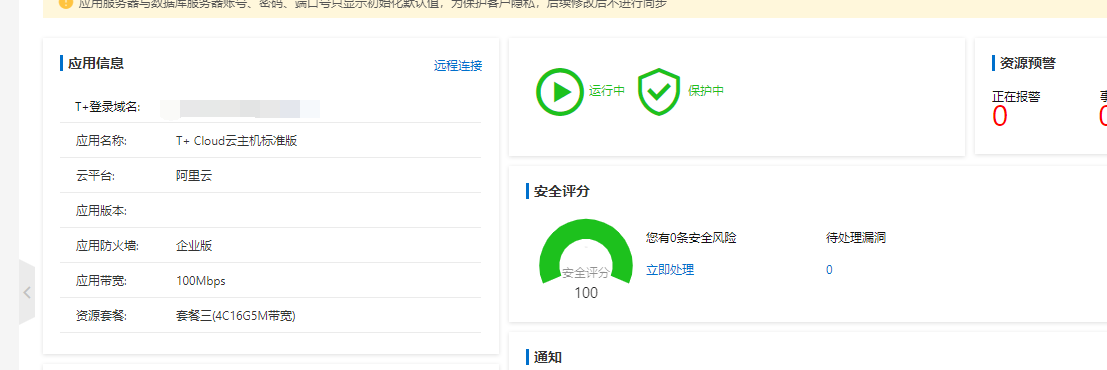This screenshot has height=370, width=1107.
Task: Click the yellow warning icon in notice banner
Action: pyautogui.click(x=66, y=4)
